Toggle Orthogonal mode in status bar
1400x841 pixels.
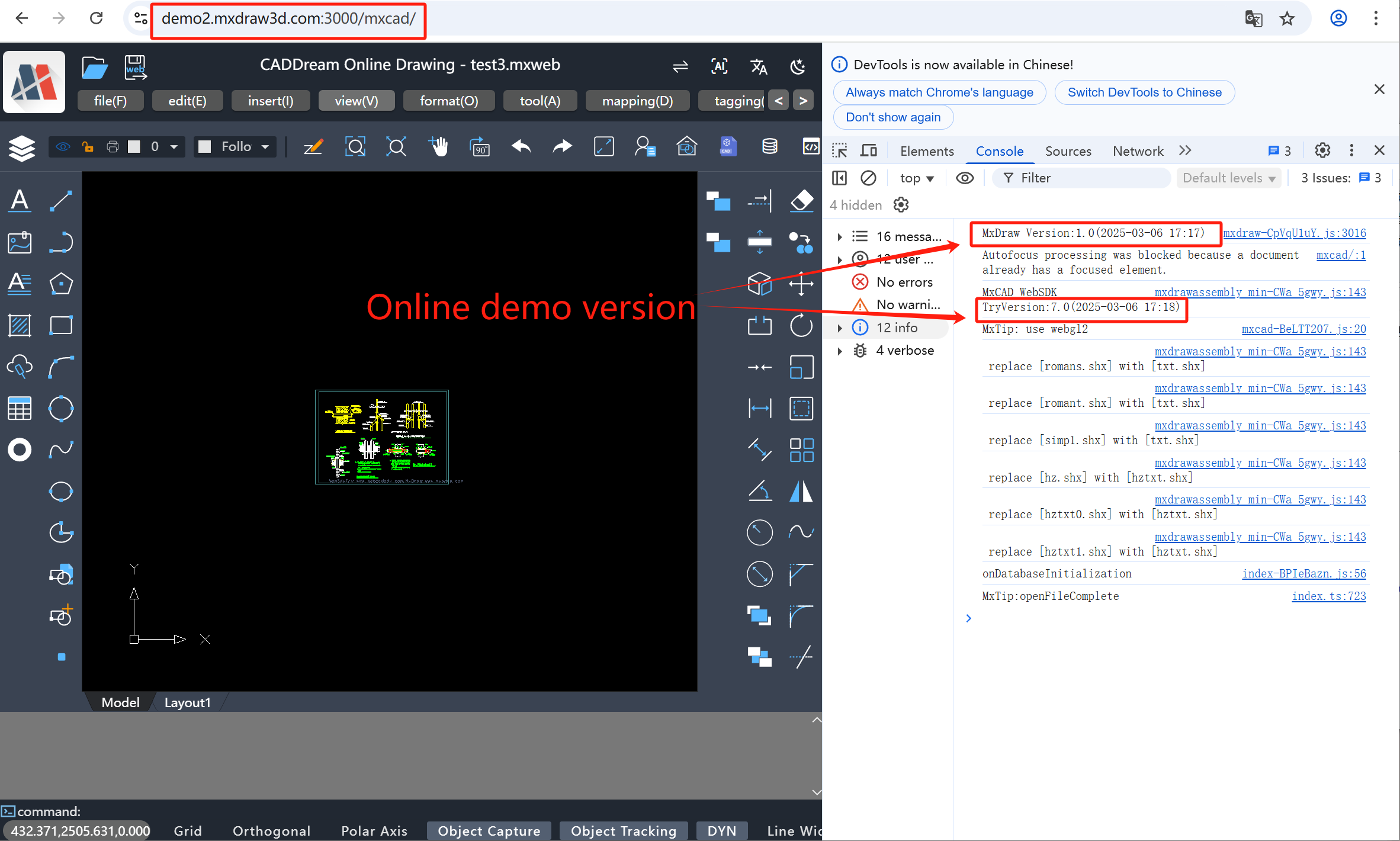coord(271,830)
